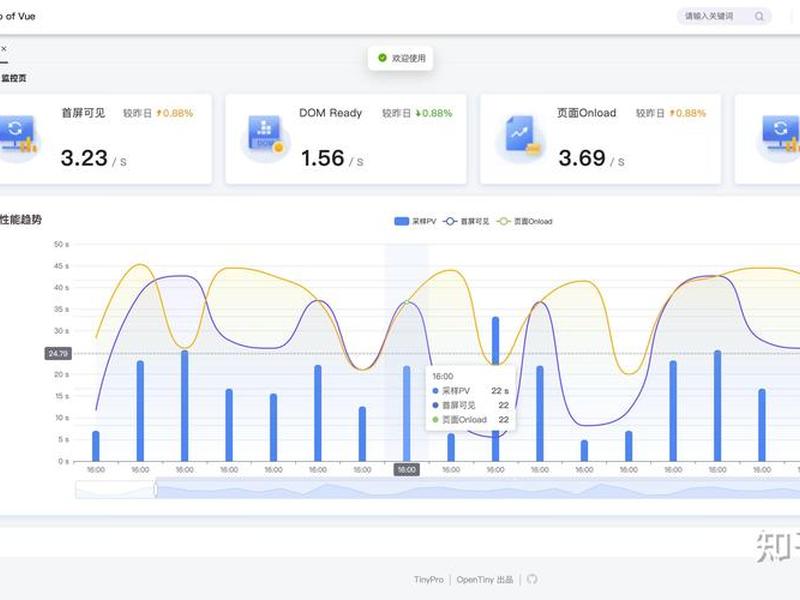Click the 0.88% change in 首屏可见 card
Screen dimensions: 800x600
(x=174, y=113)
